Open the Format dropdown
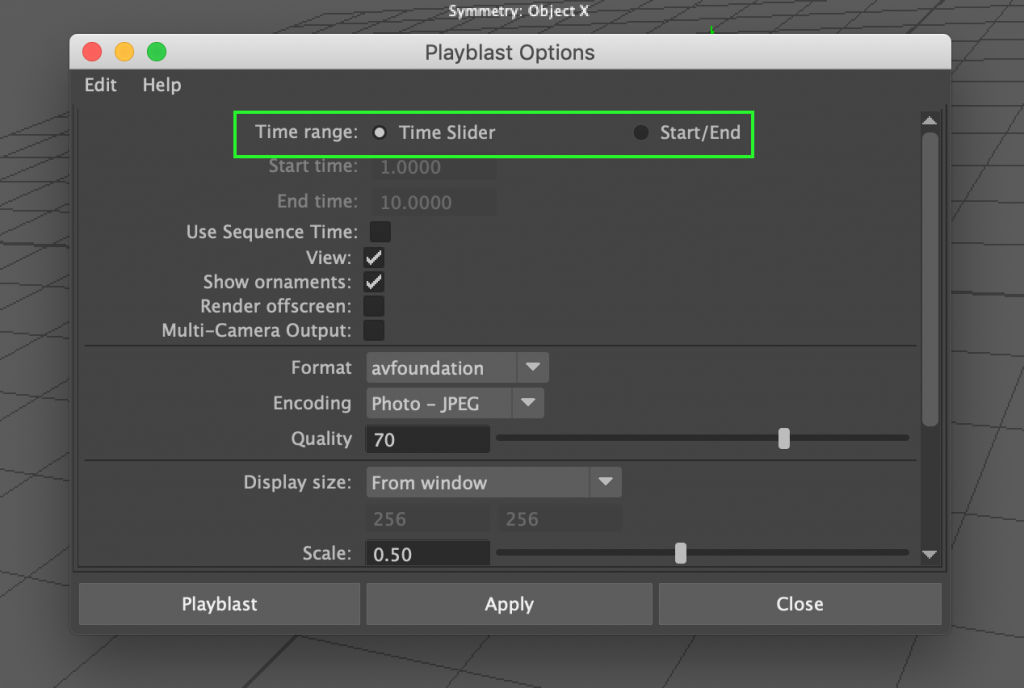 point(533,367)
